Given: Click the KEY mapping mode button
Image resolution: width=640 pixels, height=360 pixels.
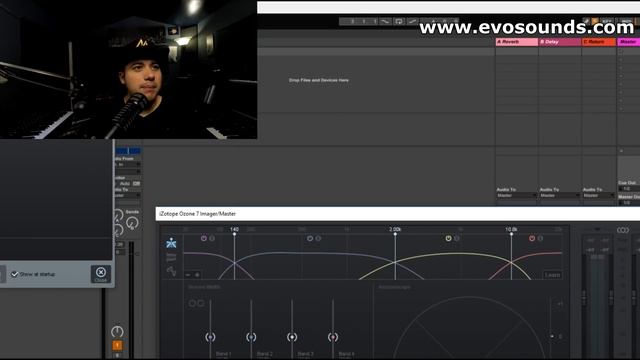Looking at the screenshot, I should [607, 21].
